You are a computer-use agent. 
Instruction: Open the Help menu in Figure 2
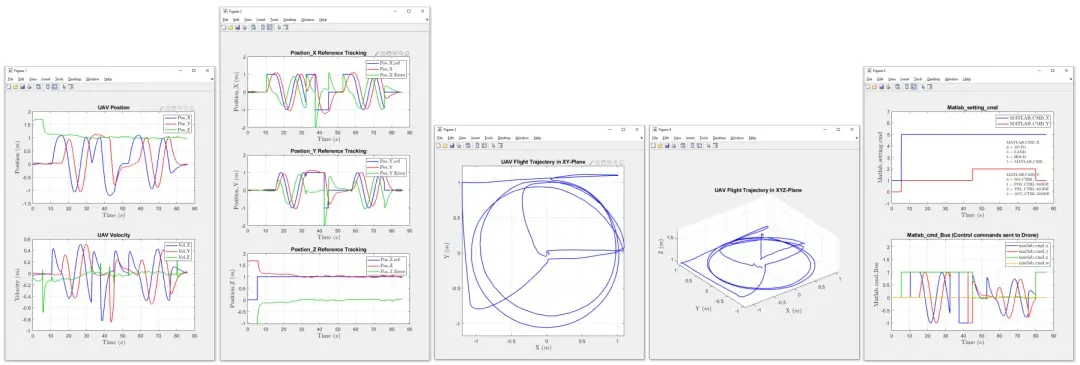pyautogui.click(x=323, y=20)
